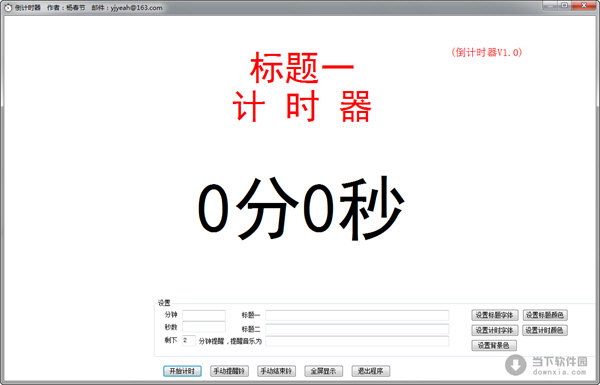Image resolution: width=600 pixels, height=385 pixels.
Task: Maximize the countdown timer window
Action: tap(564, 5)
